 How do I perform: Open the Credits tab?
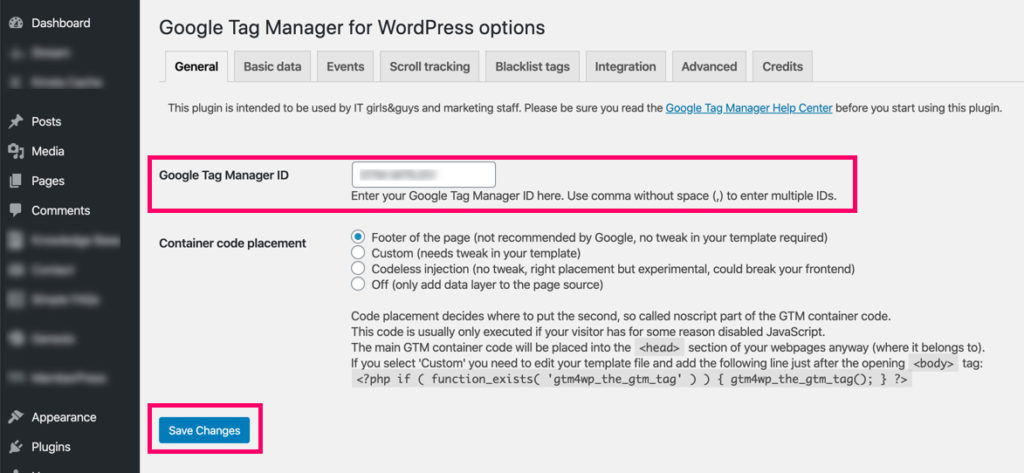[782, 67]
